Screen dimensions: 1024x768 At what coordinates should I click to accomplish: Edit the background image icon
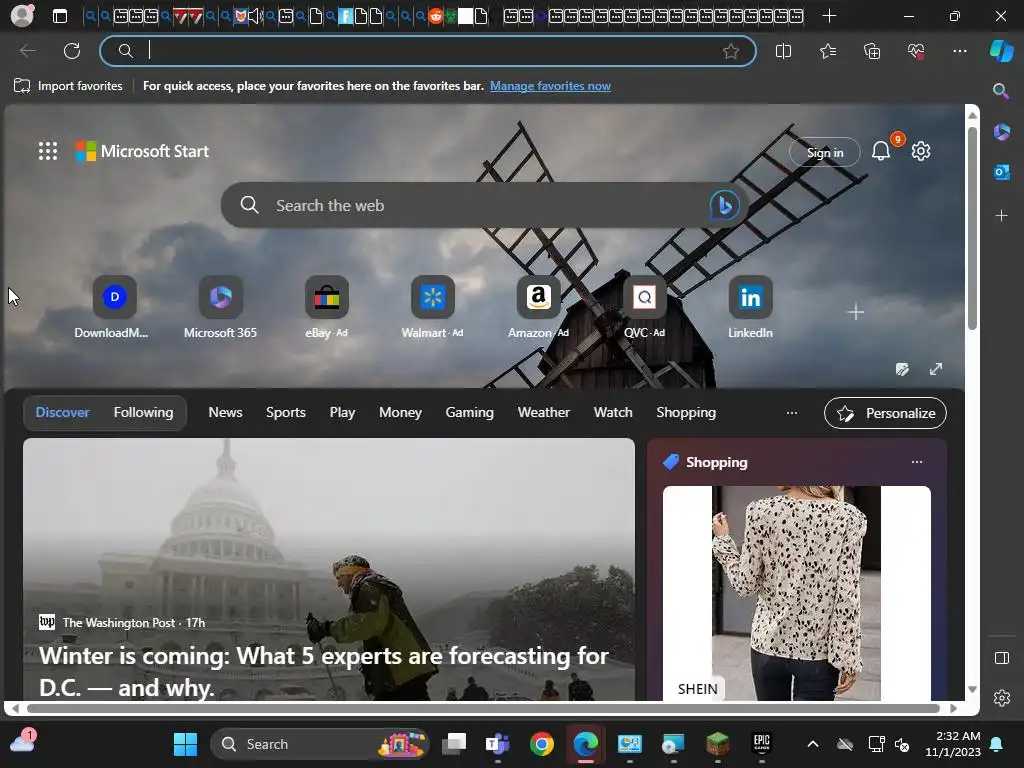tap(903, 369)
